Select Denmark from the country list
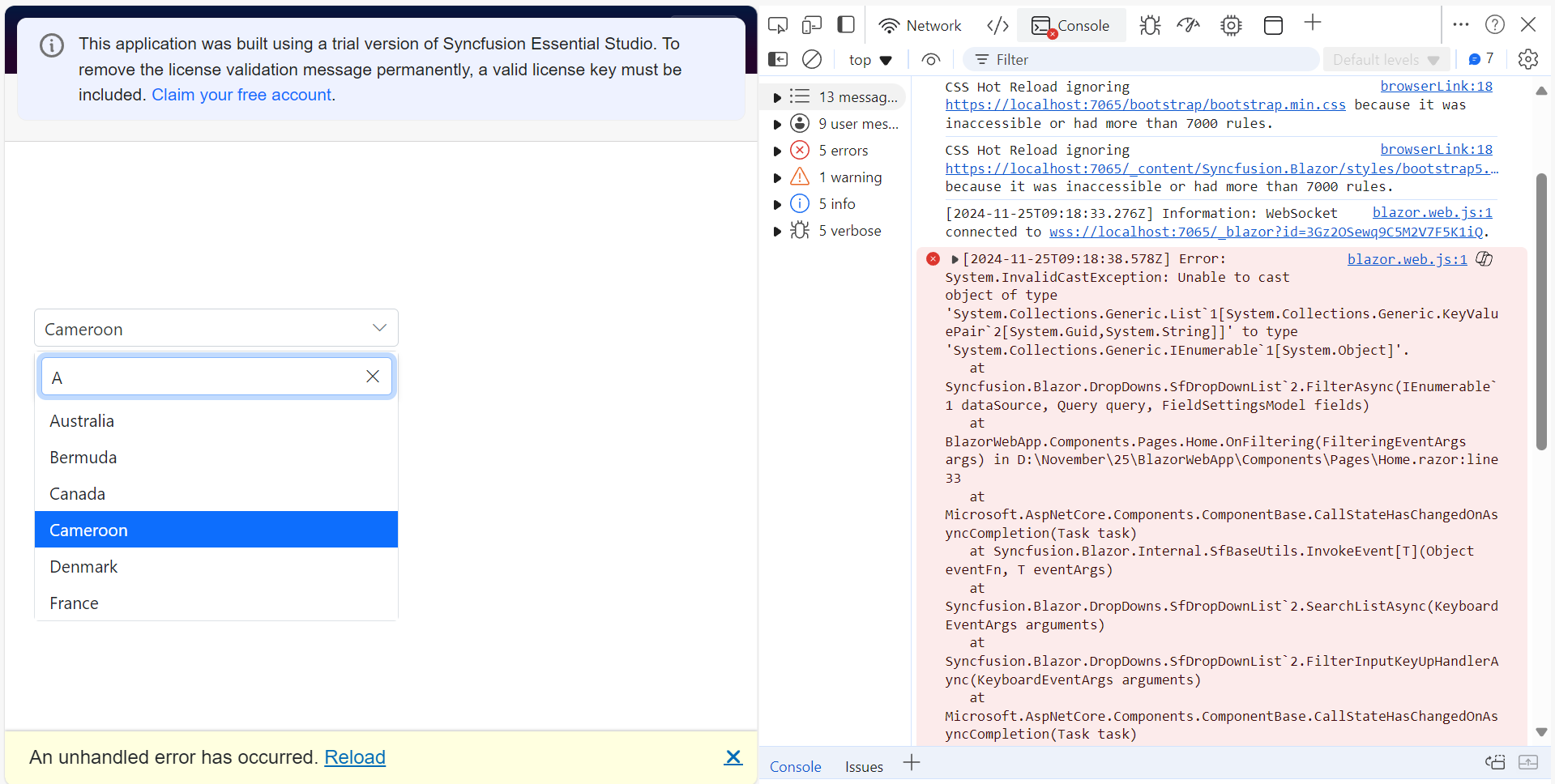Image resolution: width=1555 pixels, height=784 pixels. [x=84, y=567]
